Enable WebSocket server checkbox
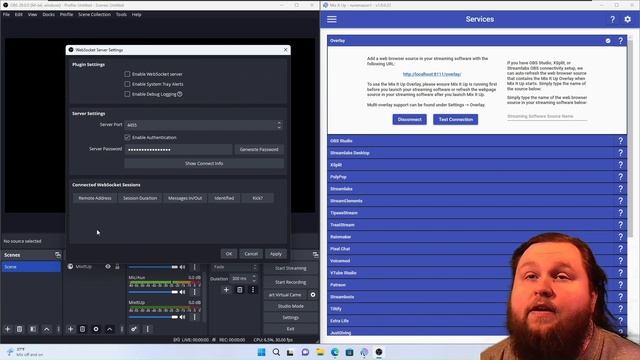The height and width of the screenshot is (360, 640). click(127, 74)
